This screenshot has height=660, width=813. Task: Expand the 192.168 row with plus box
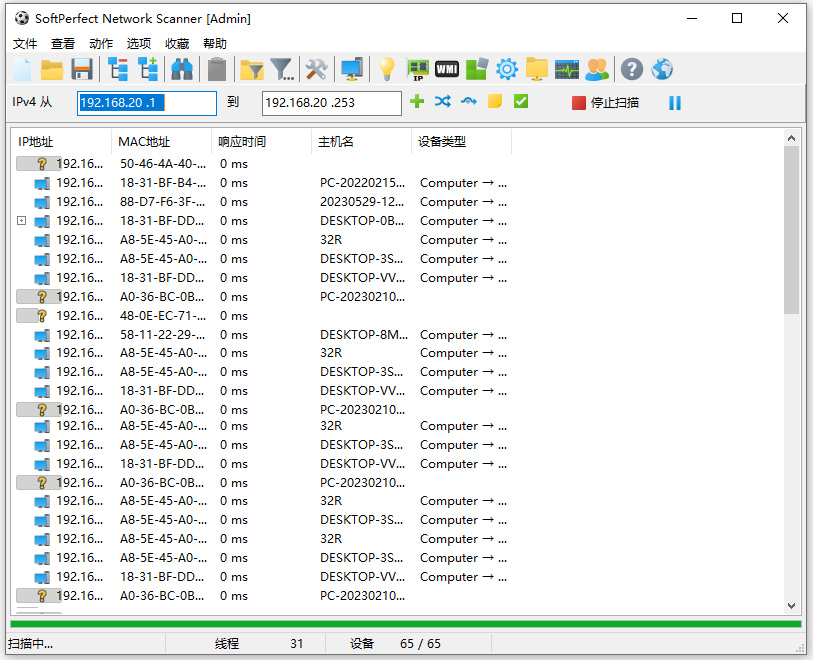point(22,220)
